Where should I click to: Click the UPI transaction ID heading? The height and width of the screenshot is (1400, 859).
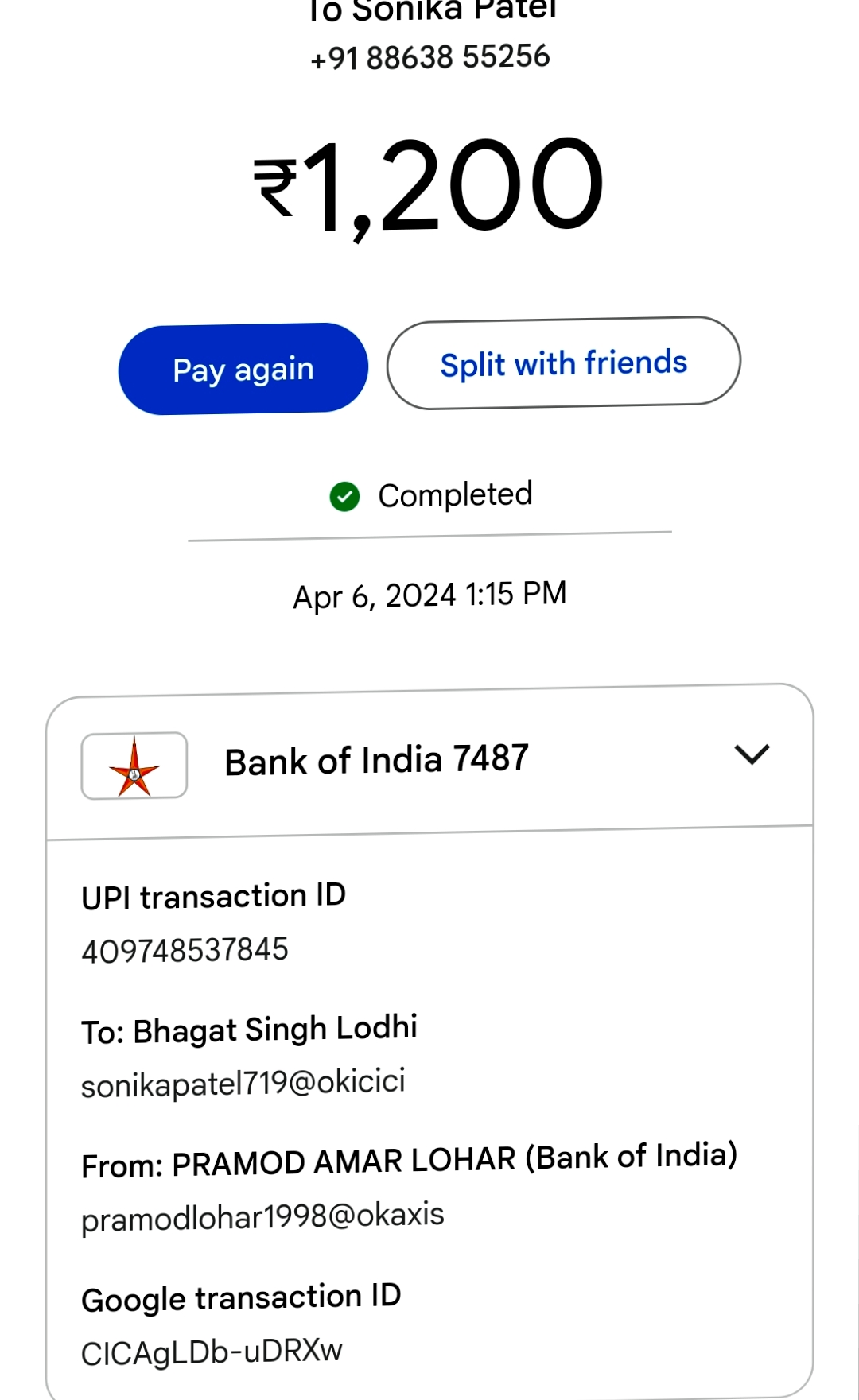pos(213,897)
